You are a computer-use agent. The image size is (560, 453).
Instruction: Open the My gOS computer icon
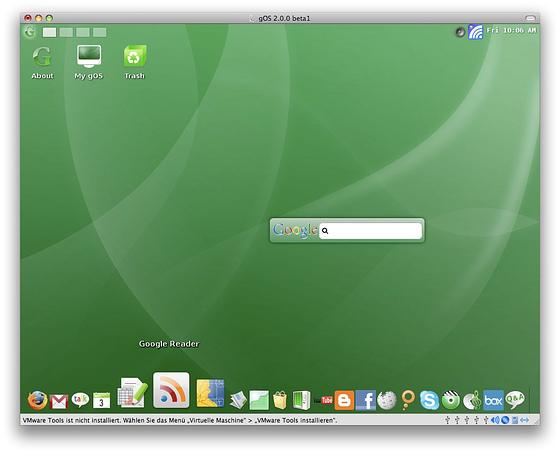coord(89,63)
